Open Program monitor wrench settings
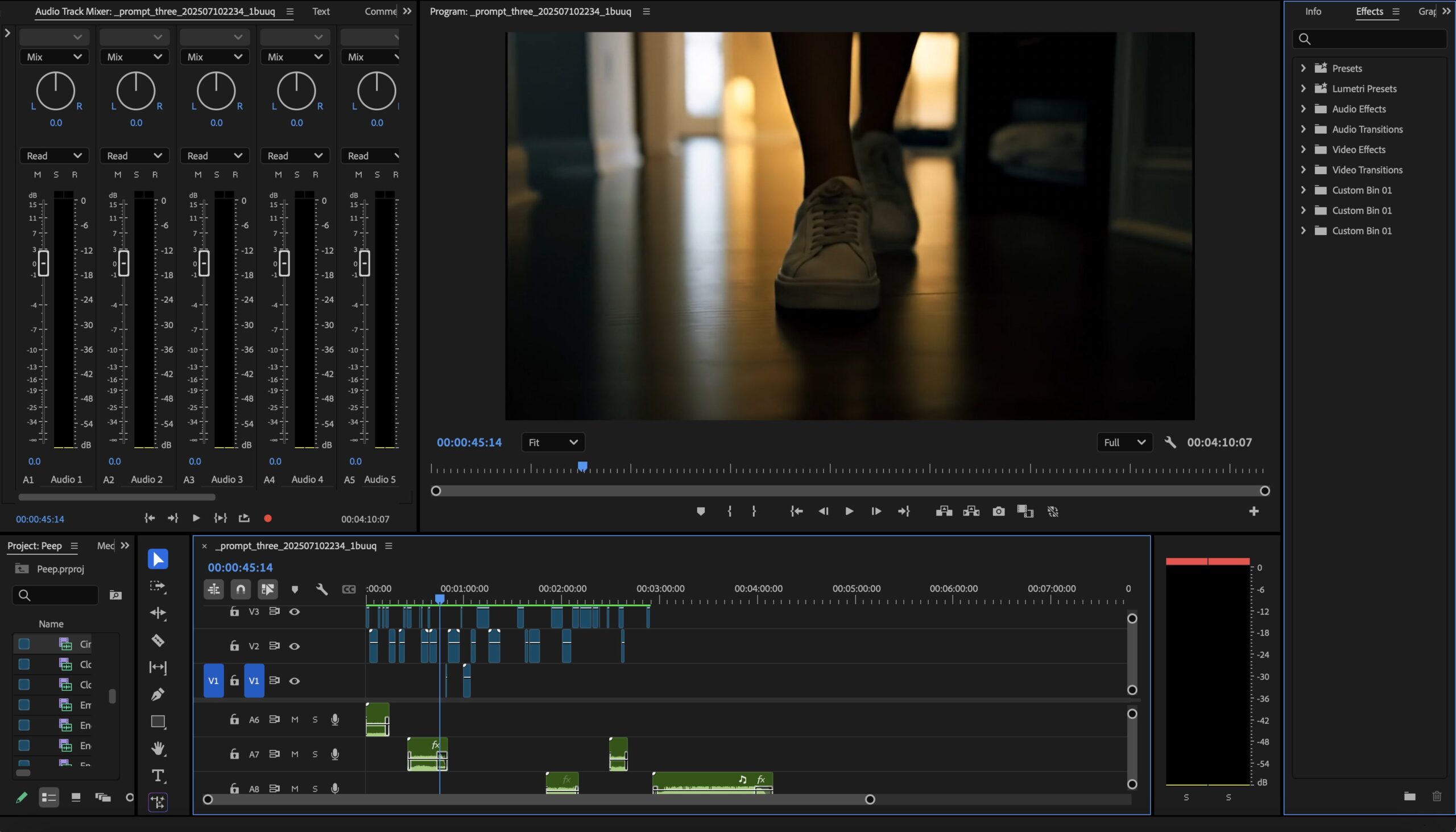 [1170, 442]
